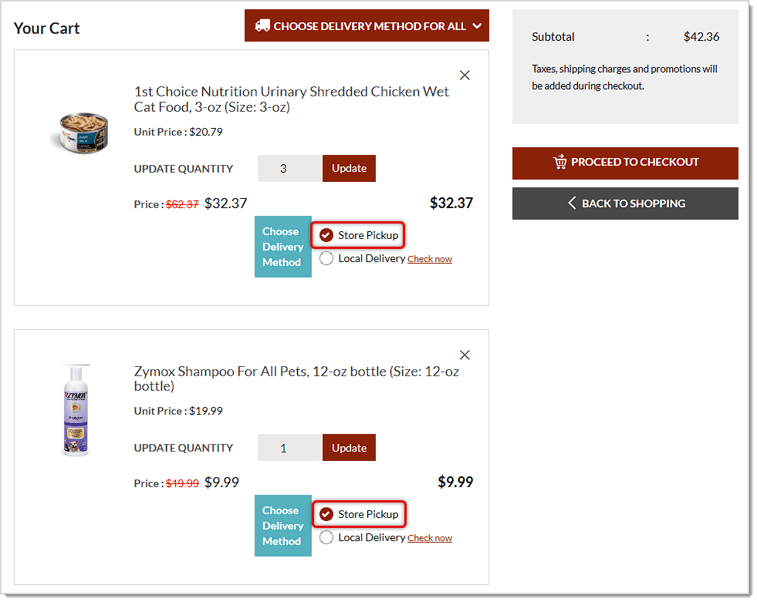Open the cat food product thumbnail
This screenshot has width=757, height=602.
pos(81,133)
